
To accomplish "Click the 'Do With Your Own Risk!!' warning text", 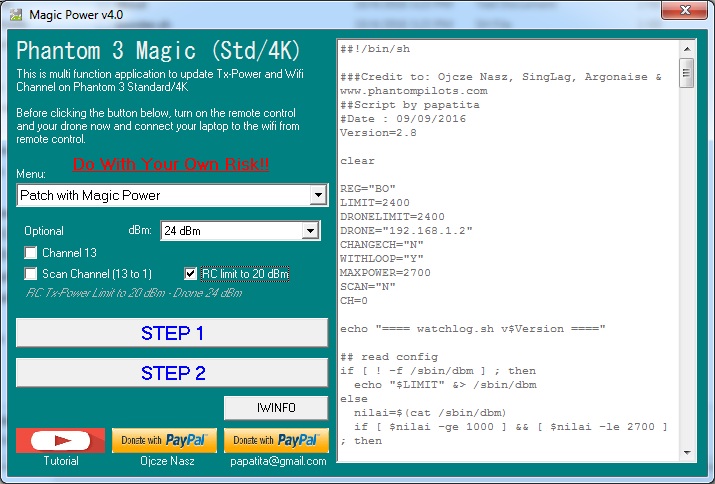I will point(171,164).
